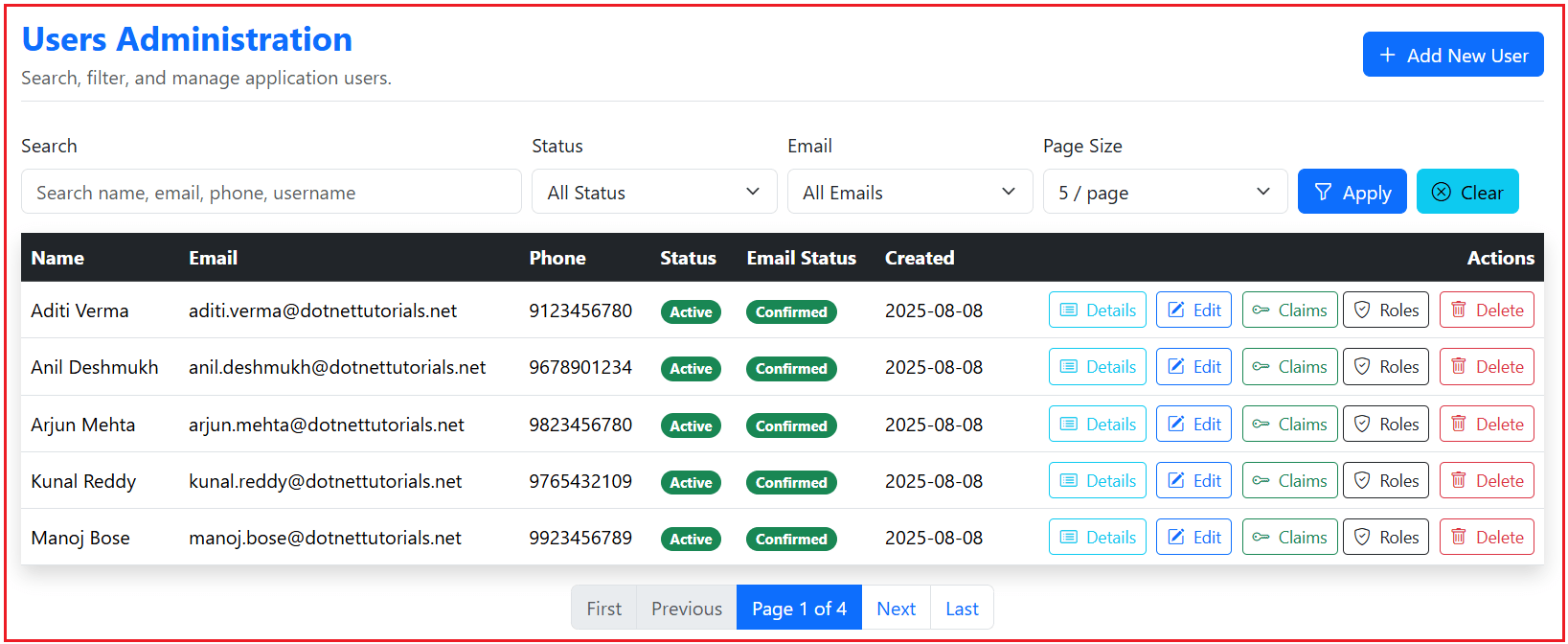View Details for Anil Deshmukh
The image size is (1568, 644).
tap(1098, 366)
